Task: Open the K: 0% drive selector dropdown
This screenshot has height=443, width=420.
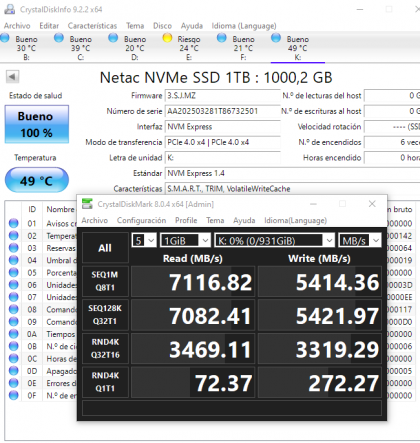Action: (x=274, y=240)
